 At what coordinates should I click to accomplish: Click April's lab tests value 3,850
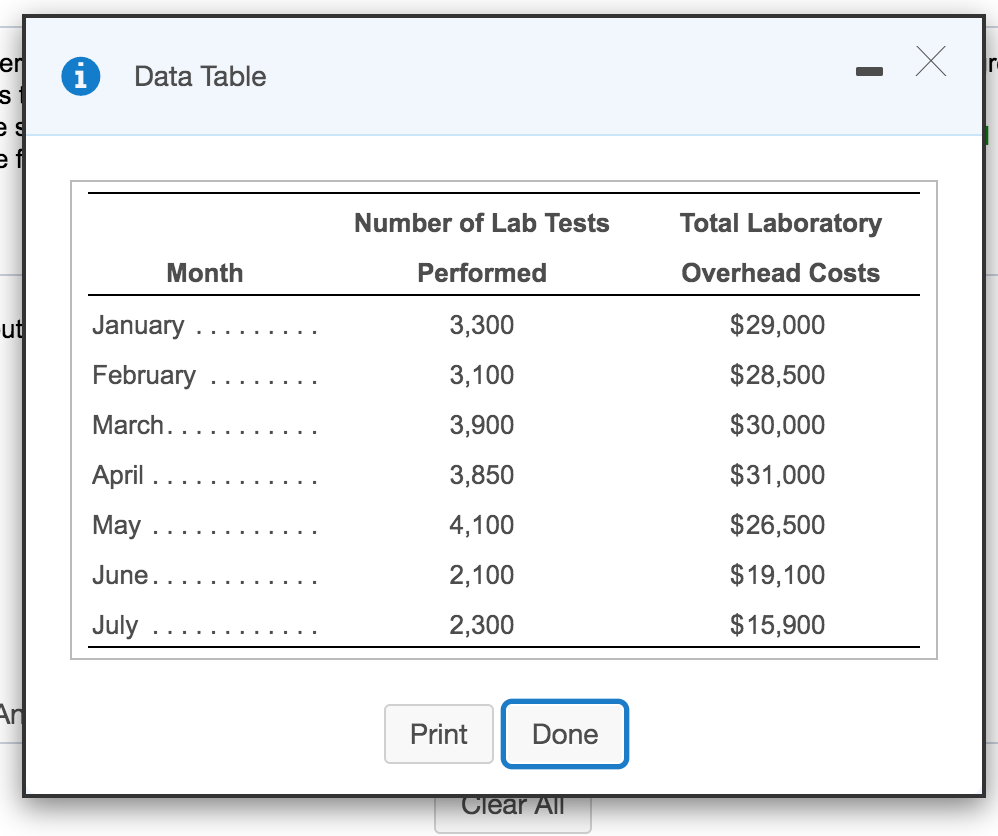click(x=482, y=475)
